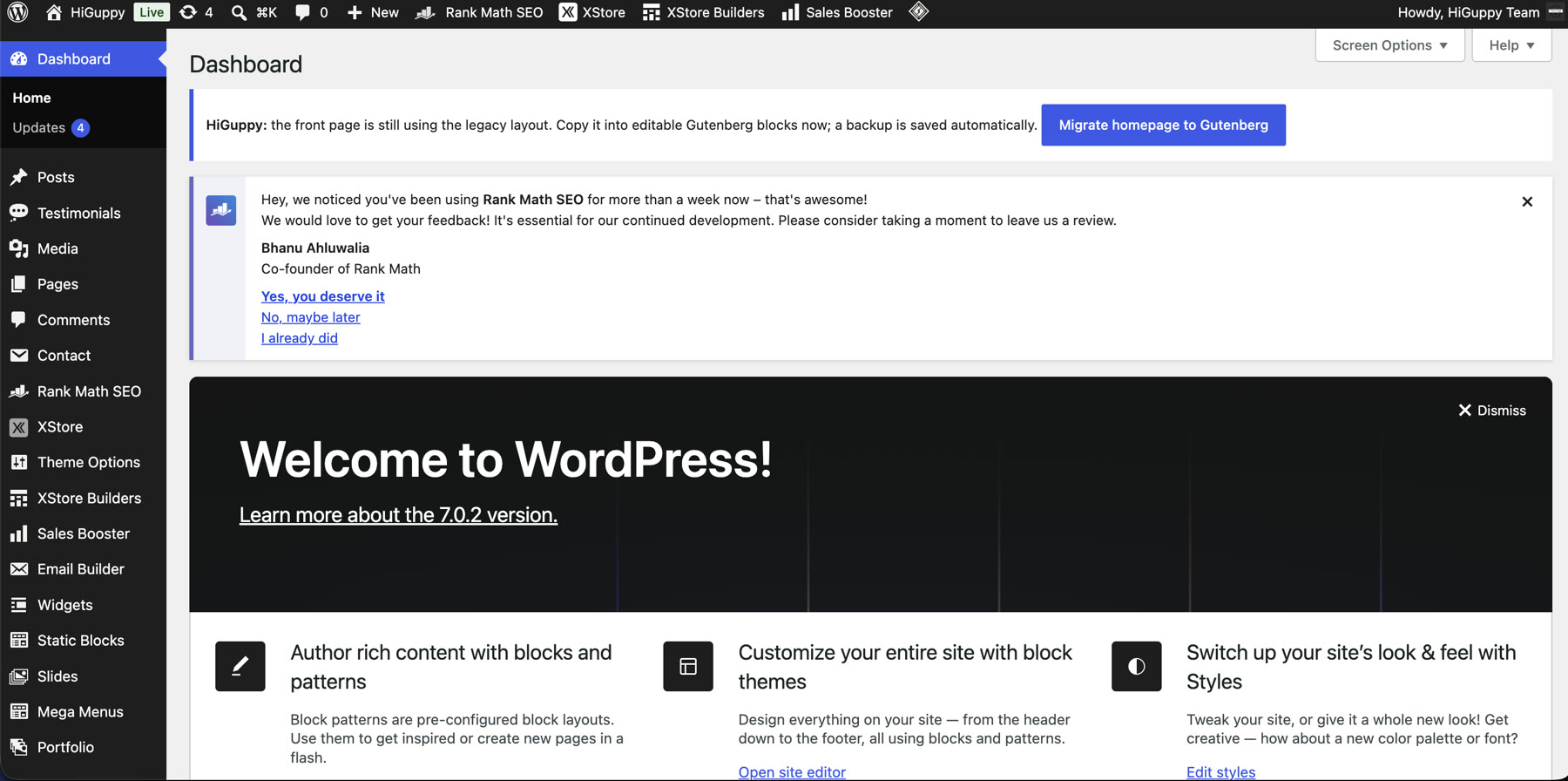Click No, maybe later link
Image resolution: width=1568 pixels, height=781 pixels.
point(311,317)
